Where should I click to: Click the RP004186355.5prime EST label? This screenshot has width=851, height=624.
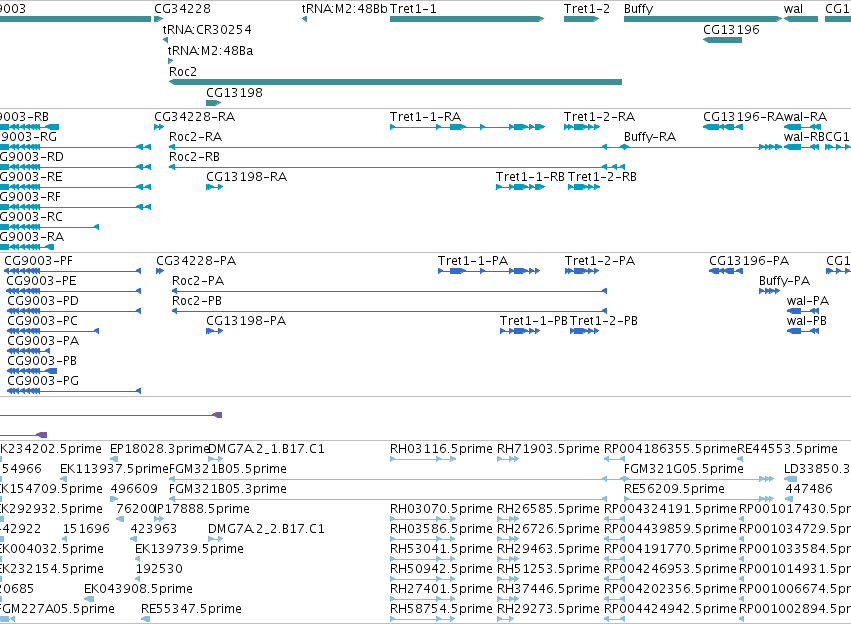[x=670, y=449]
